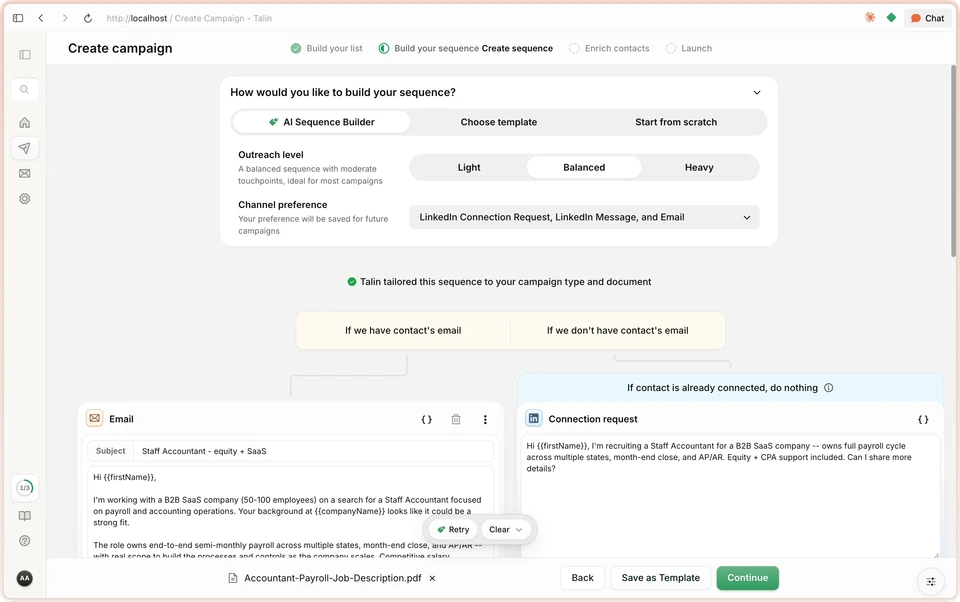
Task: Go forward with the browser forward arrow
Action: (x=64, y=18)
